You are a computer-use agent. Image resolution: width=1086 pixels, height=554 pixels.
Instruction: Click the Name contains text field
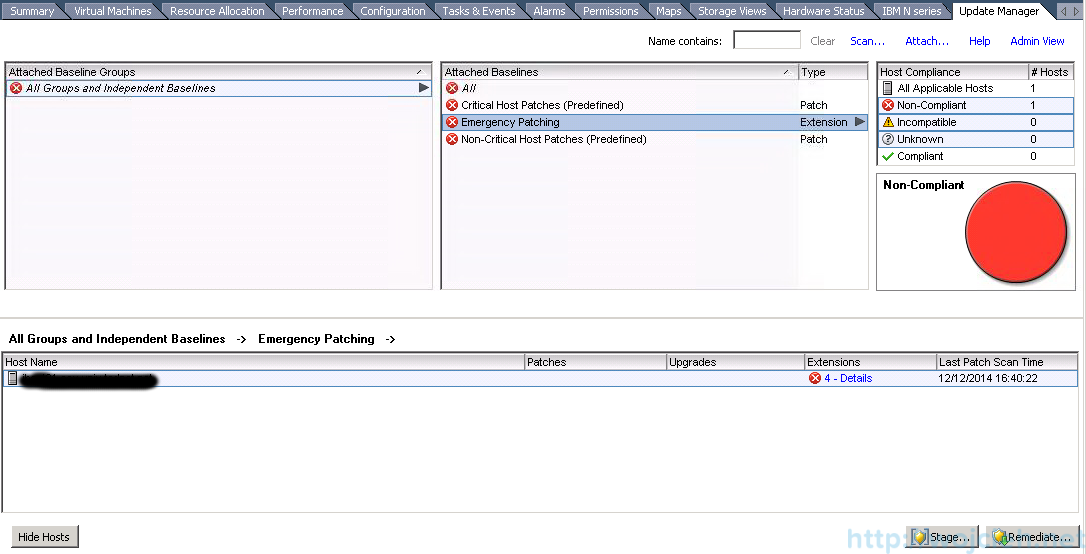[766, 41]
